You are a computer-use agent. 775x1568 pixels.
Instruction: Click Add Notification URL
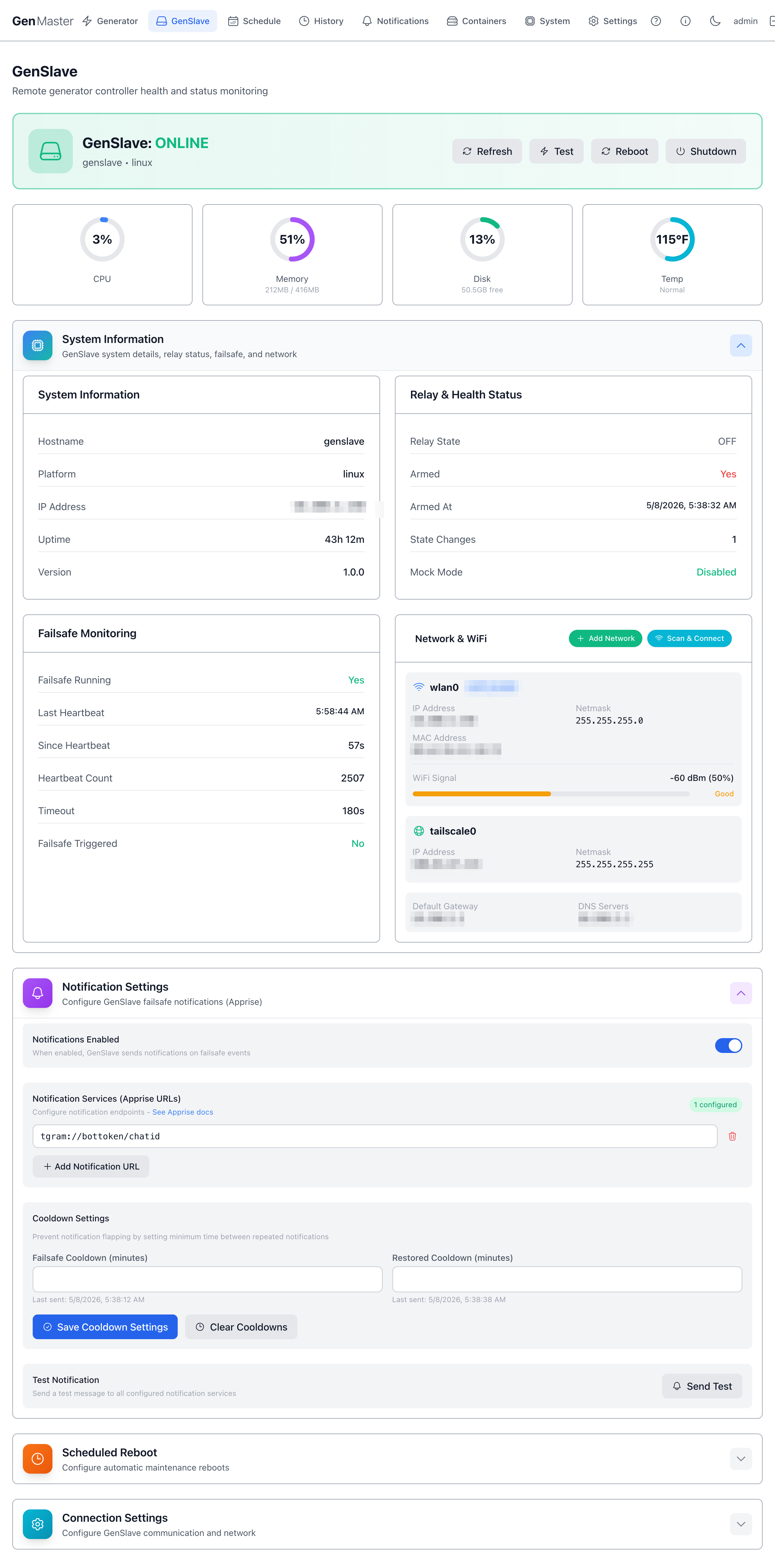click(91, 1166)
